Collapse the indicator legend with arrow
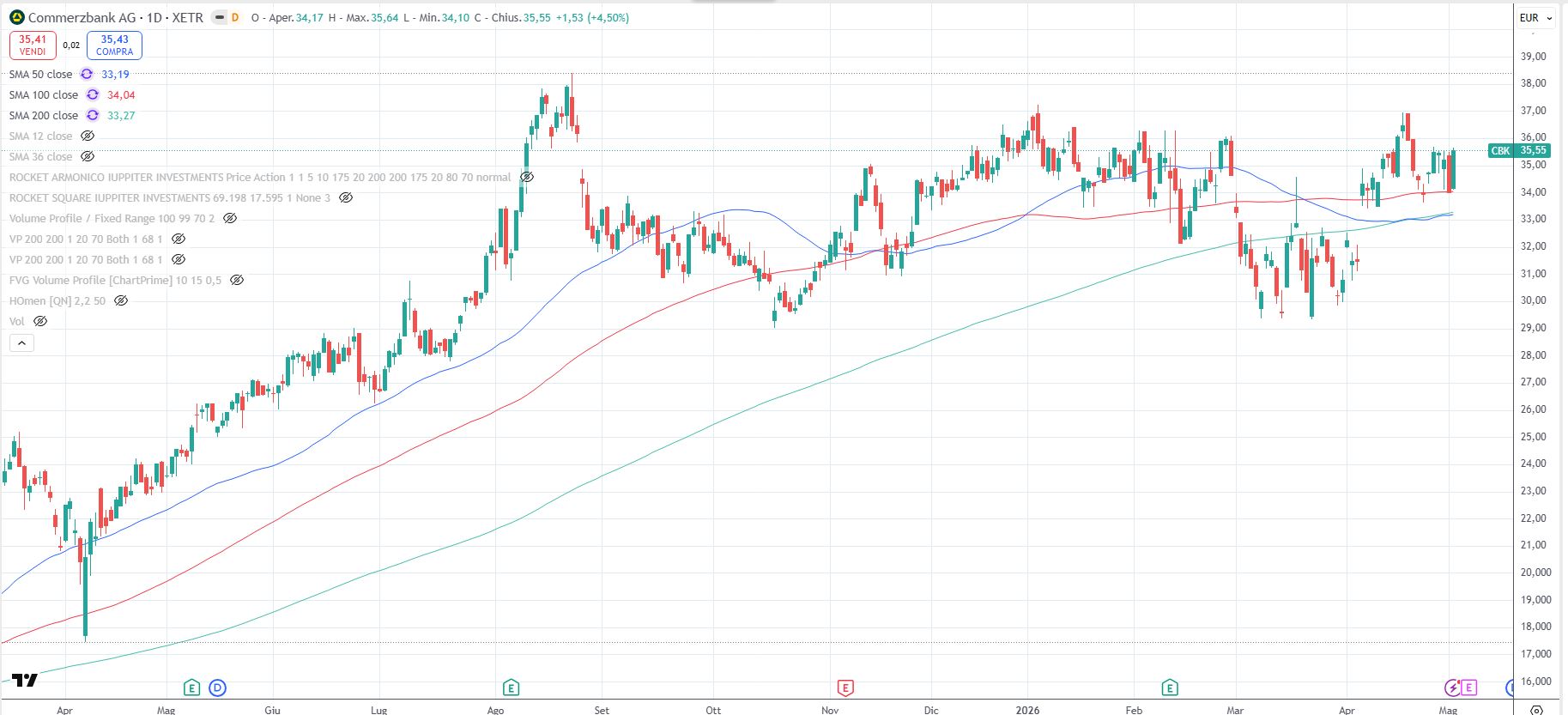 [21, 343]
